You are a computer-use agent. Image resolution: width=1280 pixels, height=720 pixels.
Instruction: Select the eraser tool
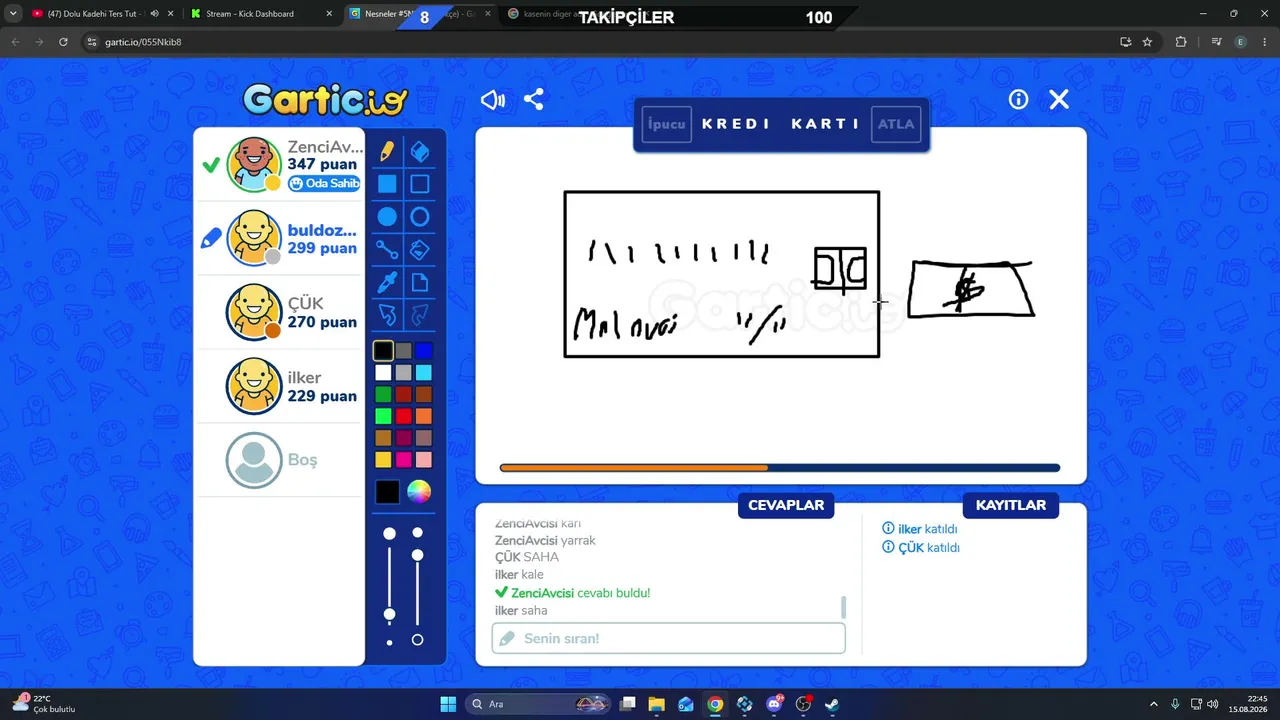tap(420, 151)
